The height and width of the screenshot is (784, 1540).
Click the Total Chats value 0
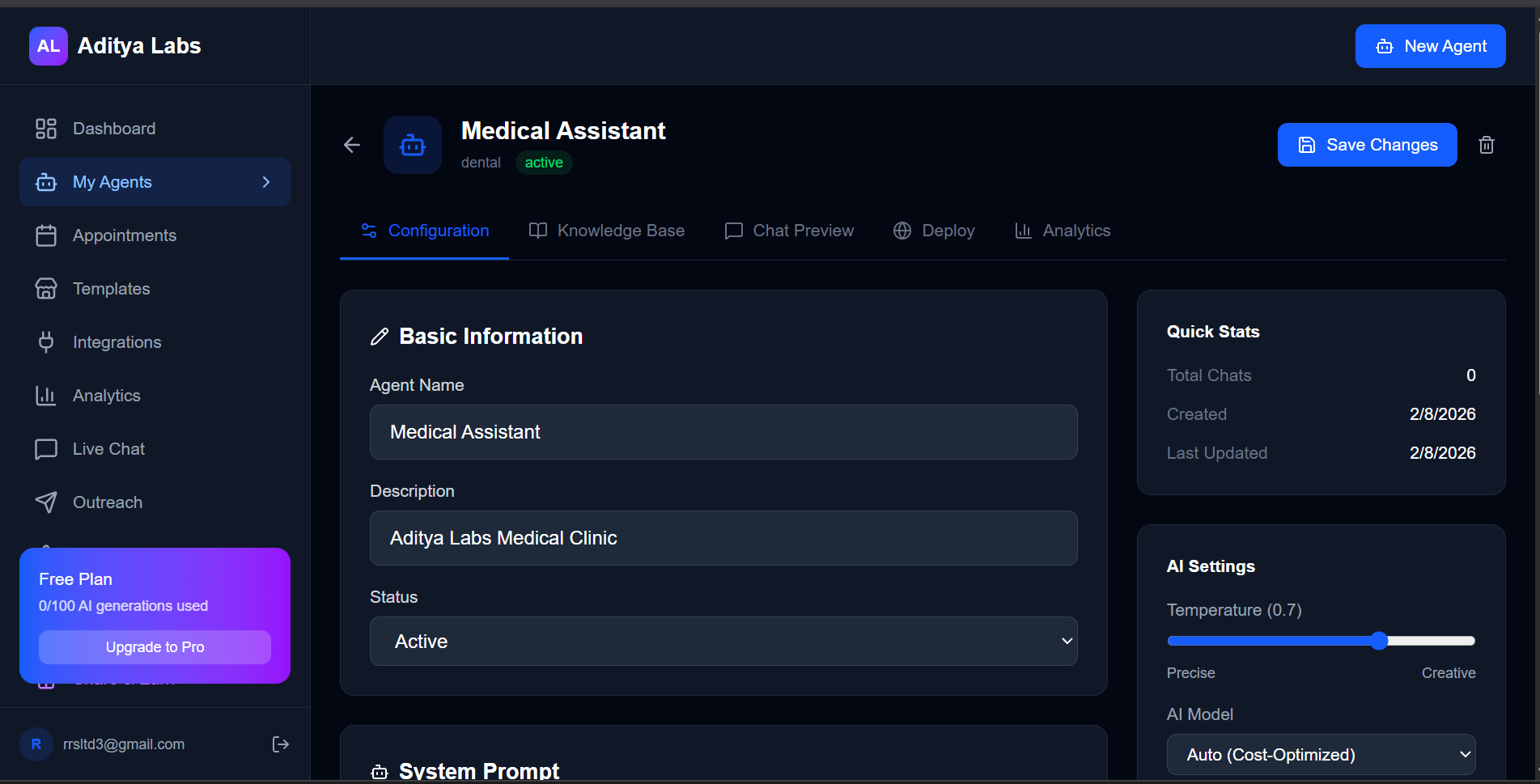pyautogui.click(x=1470, y=375)
